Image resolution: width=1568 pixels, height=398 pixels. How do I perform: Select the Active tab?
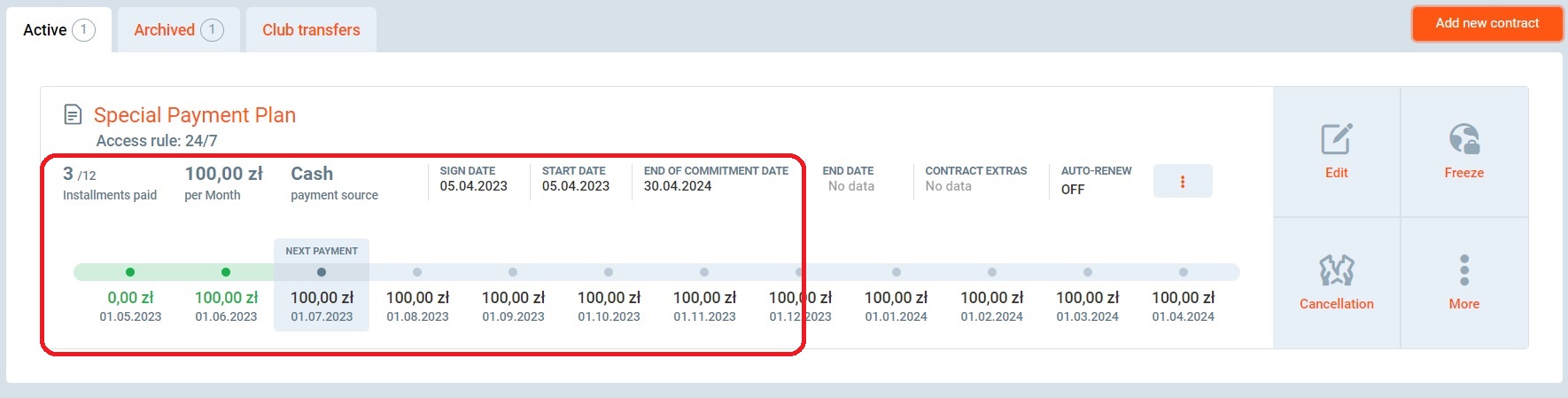58,30
